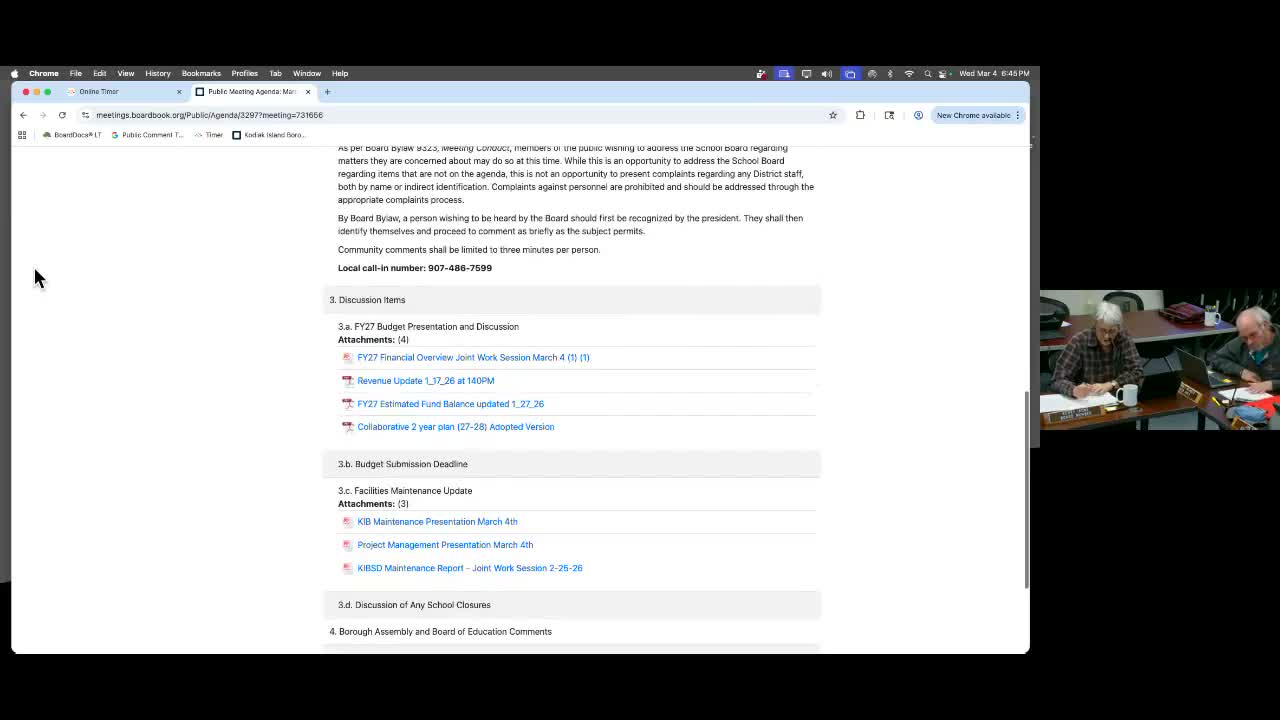
Task: Bookmark this page with the star icon
Action: click(833, 115)
